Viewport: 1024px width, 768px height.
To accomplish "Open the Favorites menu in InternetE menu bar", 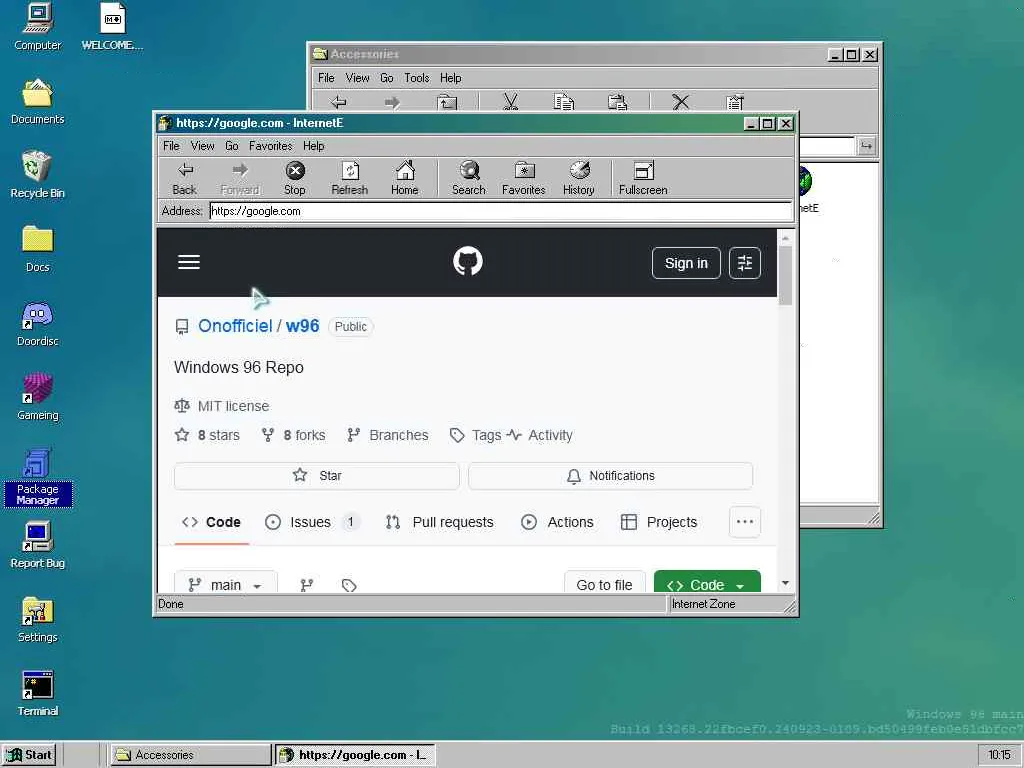I will [270, 146].
